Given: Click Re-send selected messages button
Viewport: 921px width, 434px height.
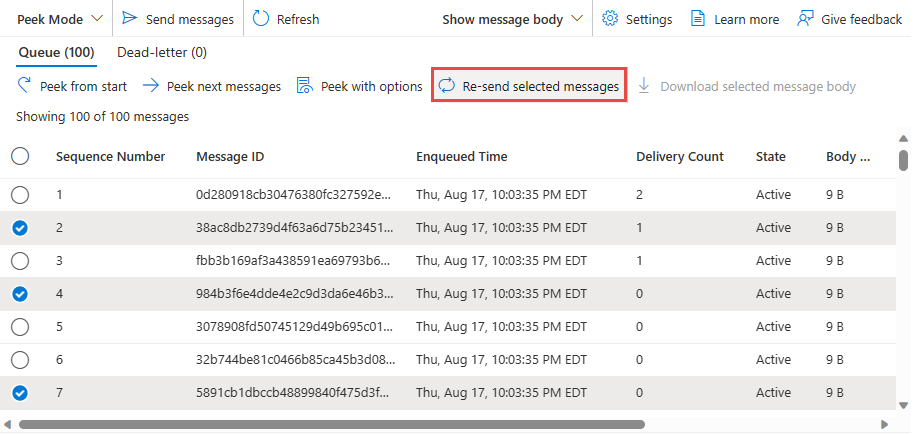Looking at the screenshot, I should click(529, 86).
